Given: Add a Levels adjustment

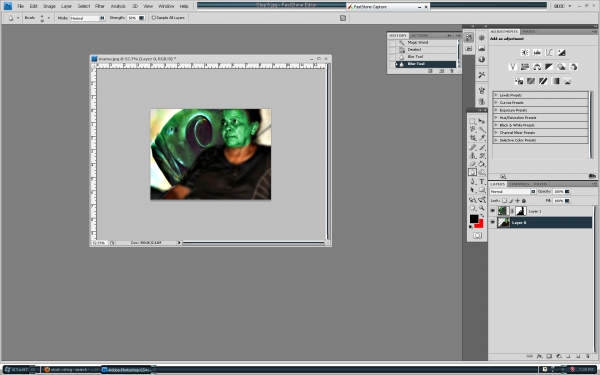Looking at the screenshot, I should [x=537, y=52].
